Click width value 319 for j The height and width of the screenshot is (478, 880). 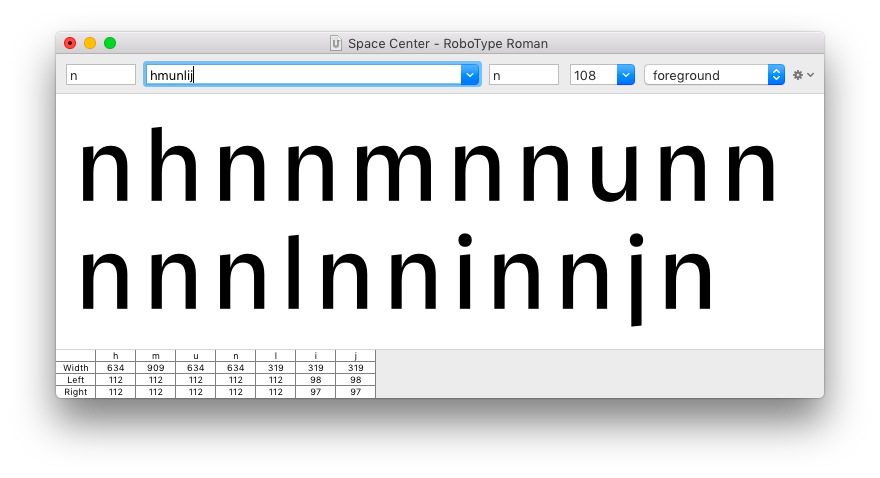click(355, 368)
